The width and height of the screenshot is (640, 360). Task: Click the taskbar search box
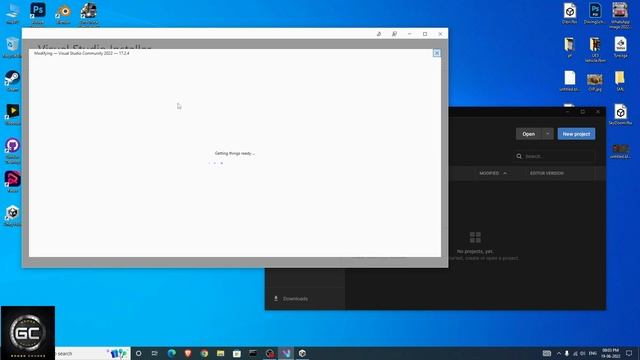click(92, 353)
